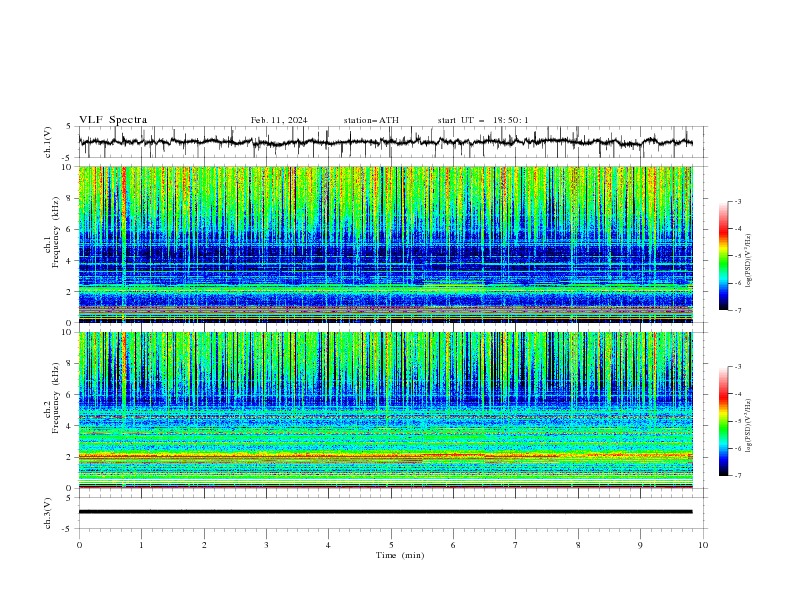The height and width of the screenshot is (612, 792).
Task: Click the upper PSD color scale bar
Action: tap(723, 256)
